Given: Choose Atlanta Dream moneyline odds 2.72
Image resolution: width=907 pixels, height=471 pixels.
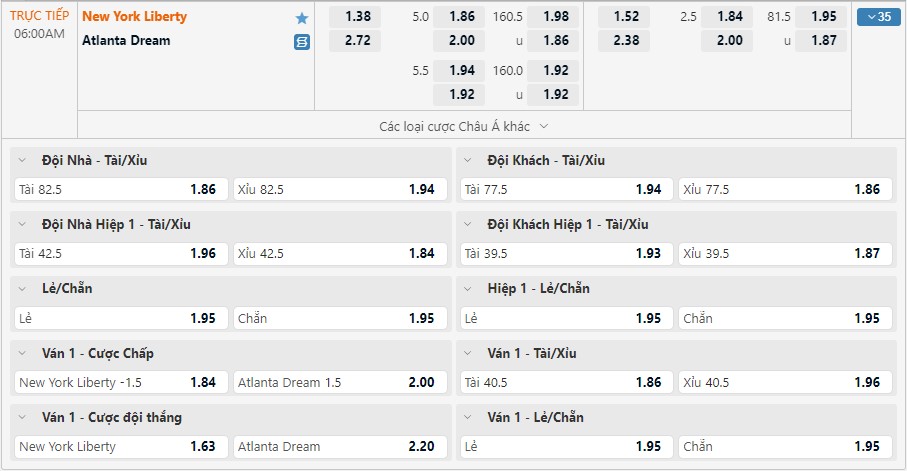Looking at the screenshot, I should point(355,41).
